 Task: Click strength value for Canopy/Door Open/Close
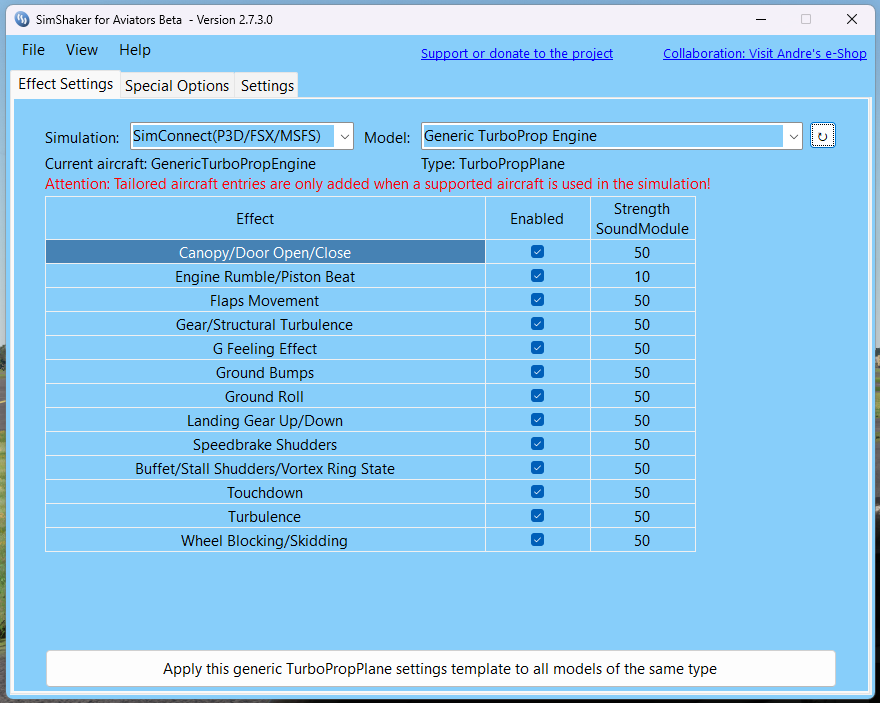(x=642, y=252)
